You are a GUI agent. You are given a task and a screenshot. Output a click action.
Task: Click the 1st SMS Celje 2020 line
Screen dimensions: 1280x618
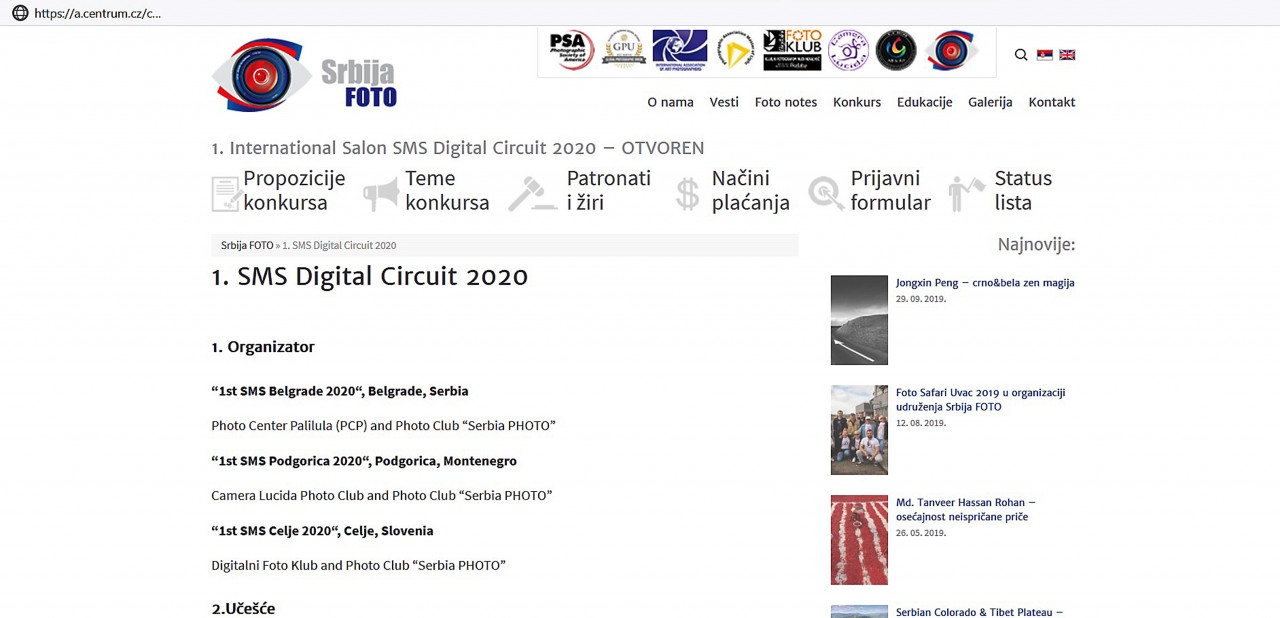pyautogui.click(x=322, y=531)
